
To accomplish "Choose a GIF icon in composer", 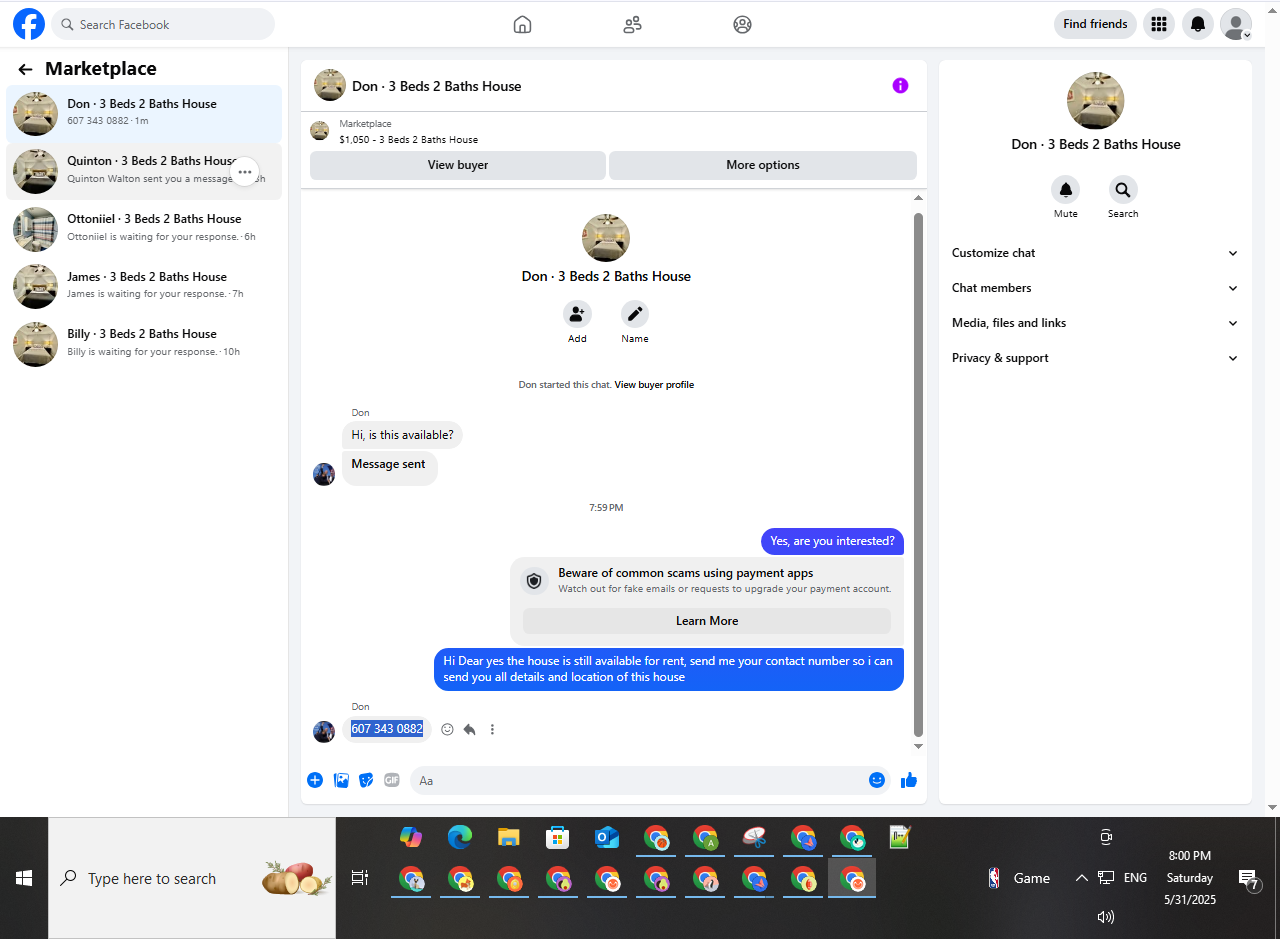I will click(x=392, y=780).
